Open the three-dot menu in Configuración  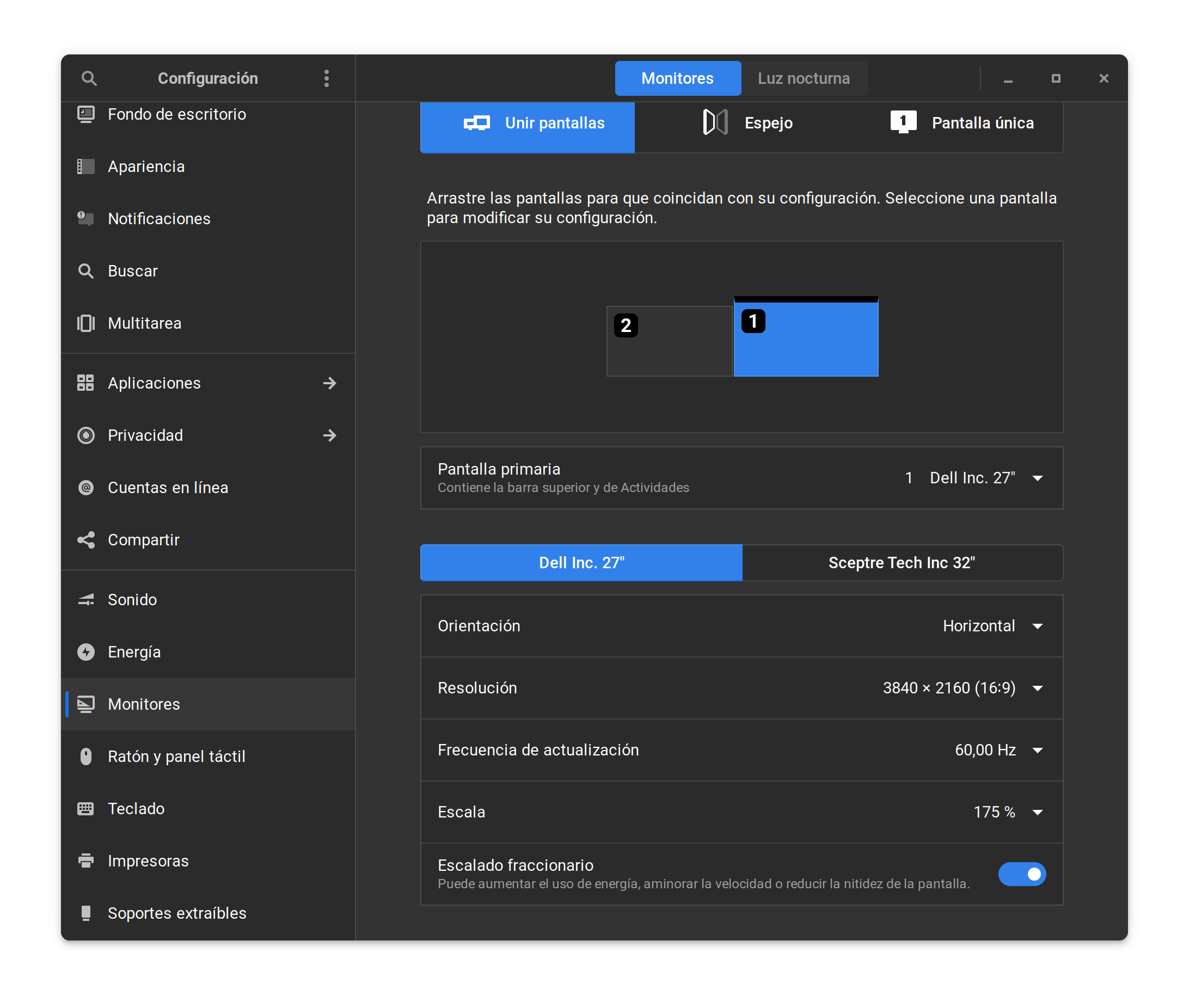327,78
